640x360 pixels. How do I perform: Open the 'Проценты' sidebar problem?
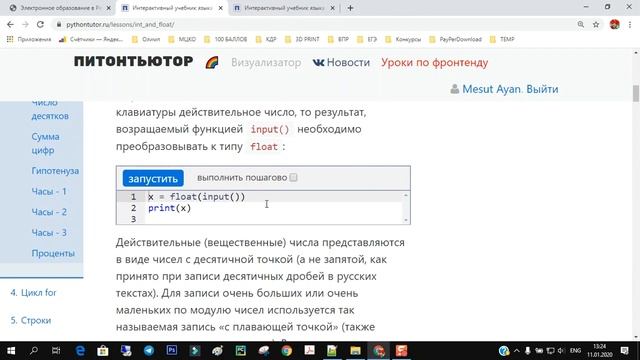[53, 253]
